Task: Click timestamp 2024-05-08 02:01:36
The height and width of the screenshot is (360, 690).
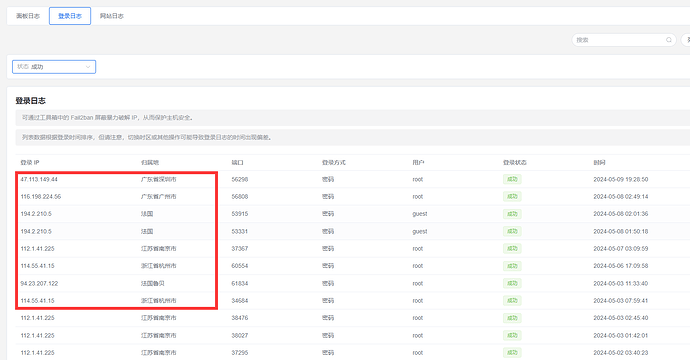Action: point(620,214)
